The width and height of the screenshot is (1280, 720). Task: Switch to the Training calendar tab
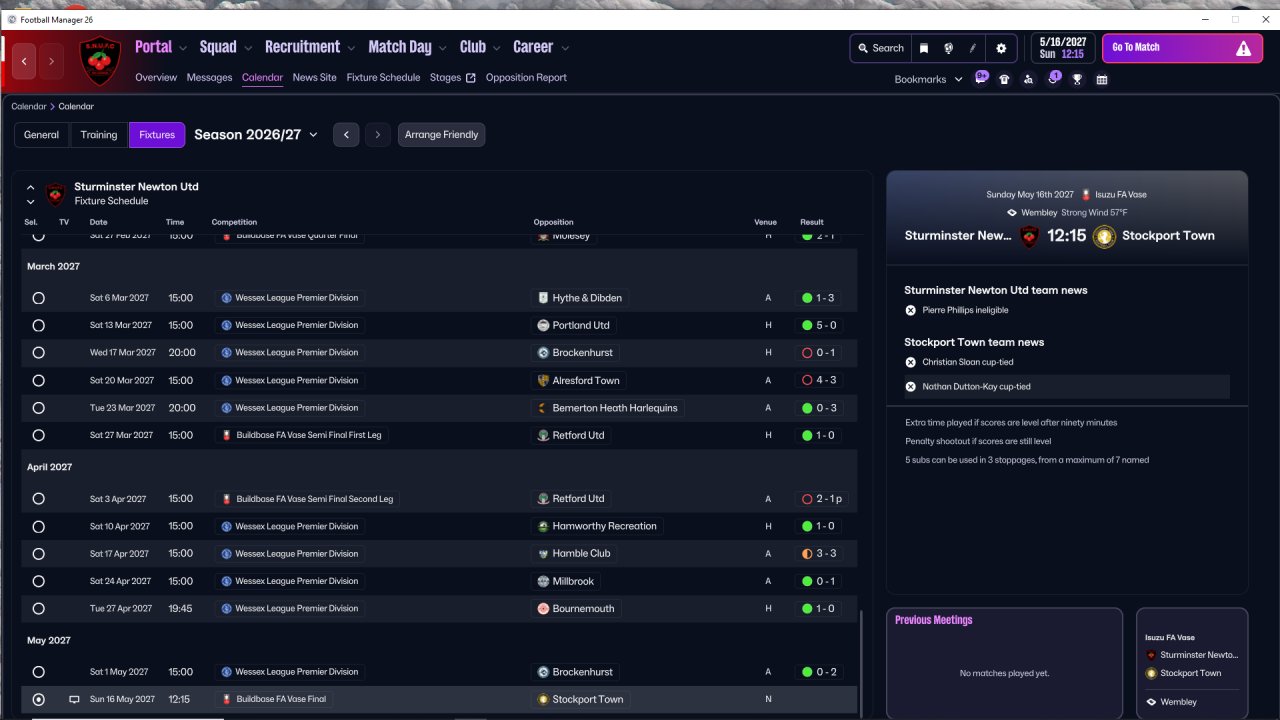(x=99, y=135)
